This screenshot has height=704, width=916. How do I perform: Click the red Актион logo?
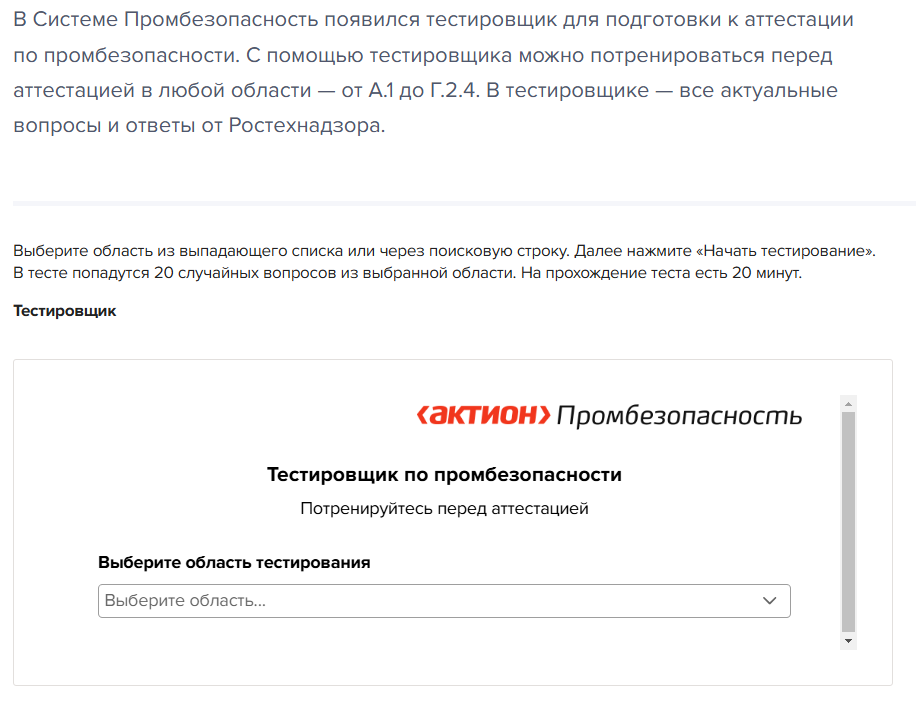tap(483, 415)
